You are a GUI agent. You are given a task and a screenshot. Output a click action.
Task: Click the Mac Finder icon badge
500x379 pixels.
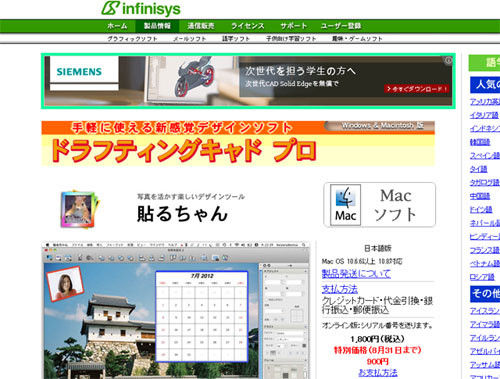345,205
